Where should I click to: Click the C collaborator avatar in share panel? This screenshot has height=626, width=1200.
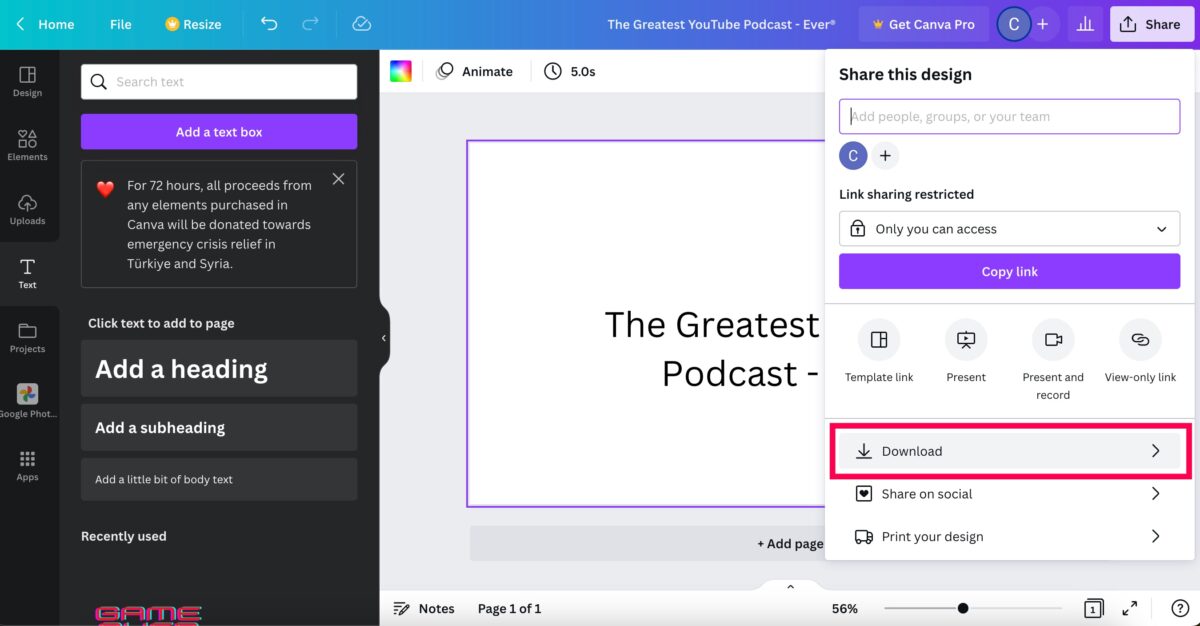tap(853, 156)
